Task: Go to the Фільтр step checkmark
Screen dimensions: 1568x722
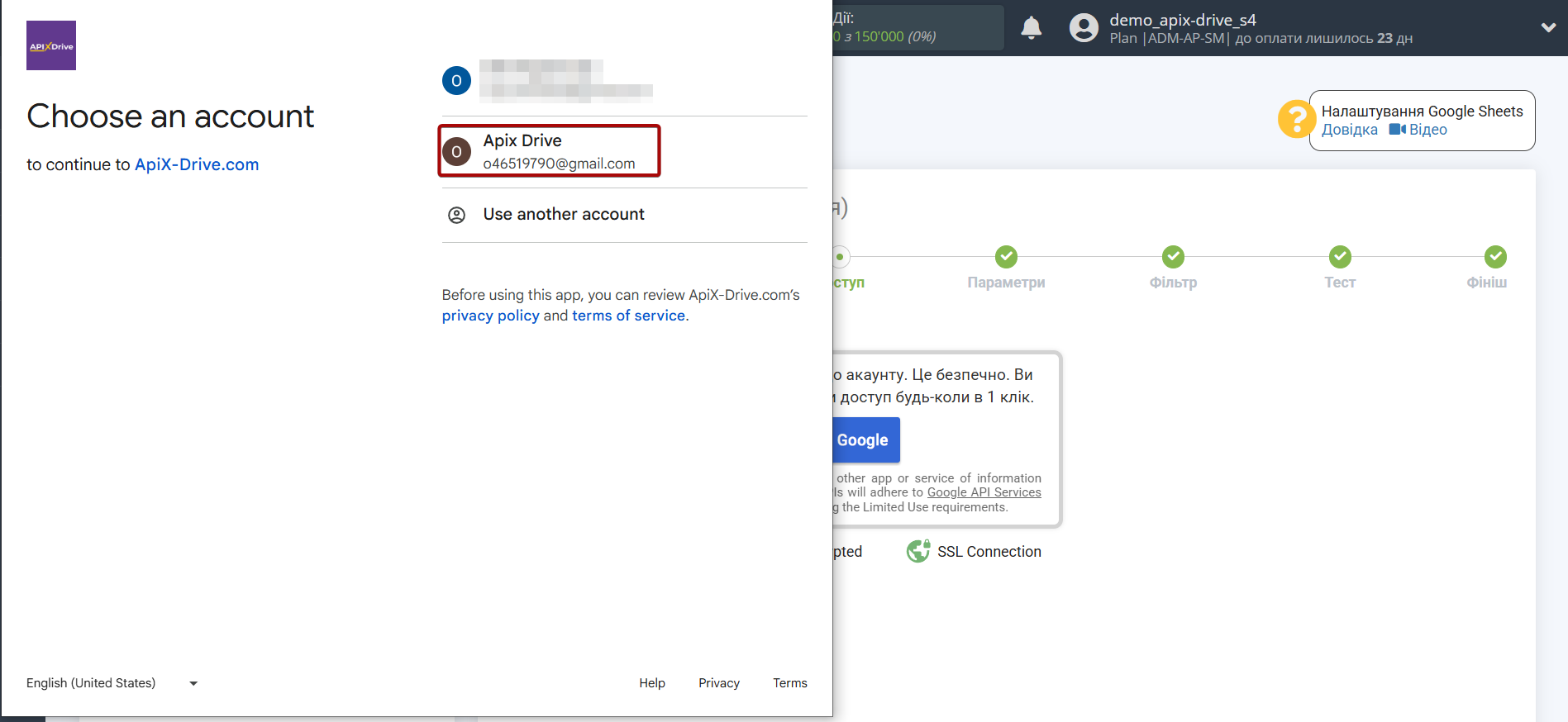Action: click(x=1173, y=257)
